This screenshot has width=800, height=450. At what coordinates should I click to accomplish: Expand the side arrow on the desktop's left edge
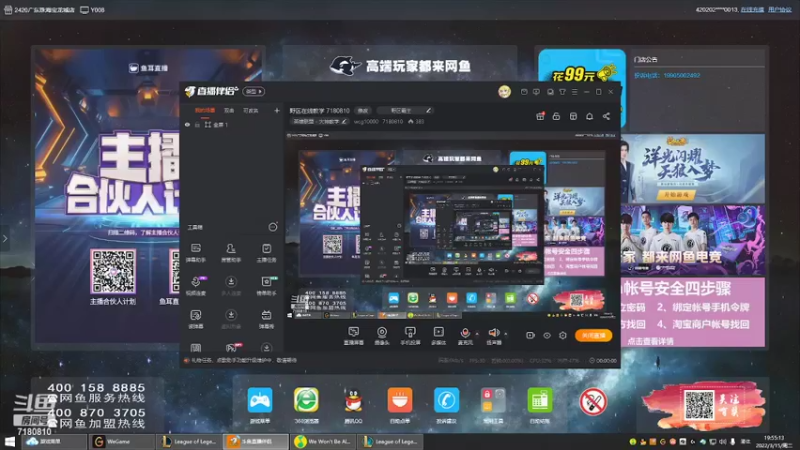pos(5,238)
